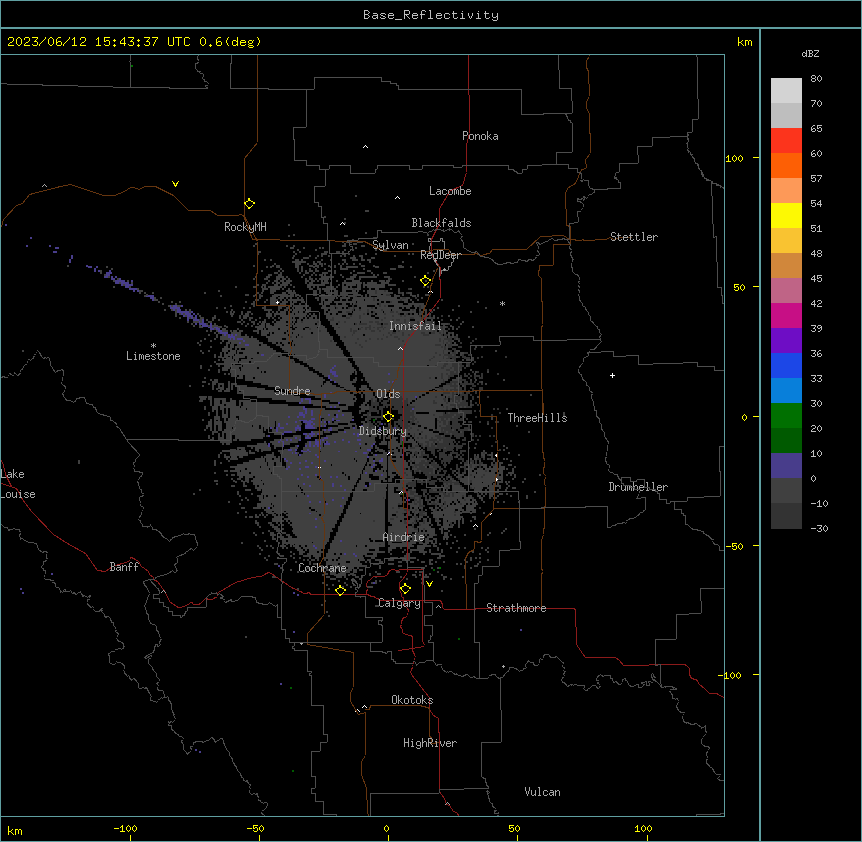The width and height of the screenshot is (862, 842).
Task: Click the Okotoks city label
Action: coord(412,700)
